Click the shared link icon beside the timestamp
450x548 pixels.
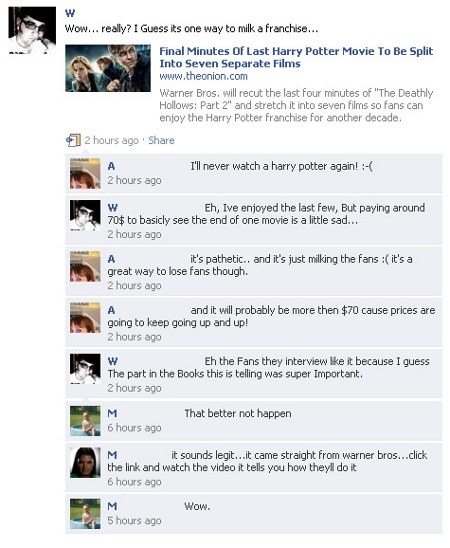(x=73, y=140)
